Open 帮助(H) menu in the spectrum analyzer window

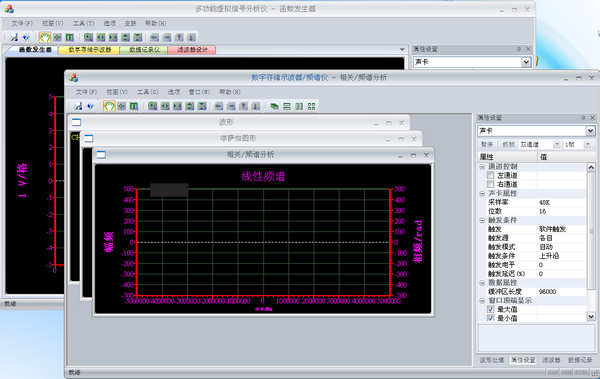(230, 92)
